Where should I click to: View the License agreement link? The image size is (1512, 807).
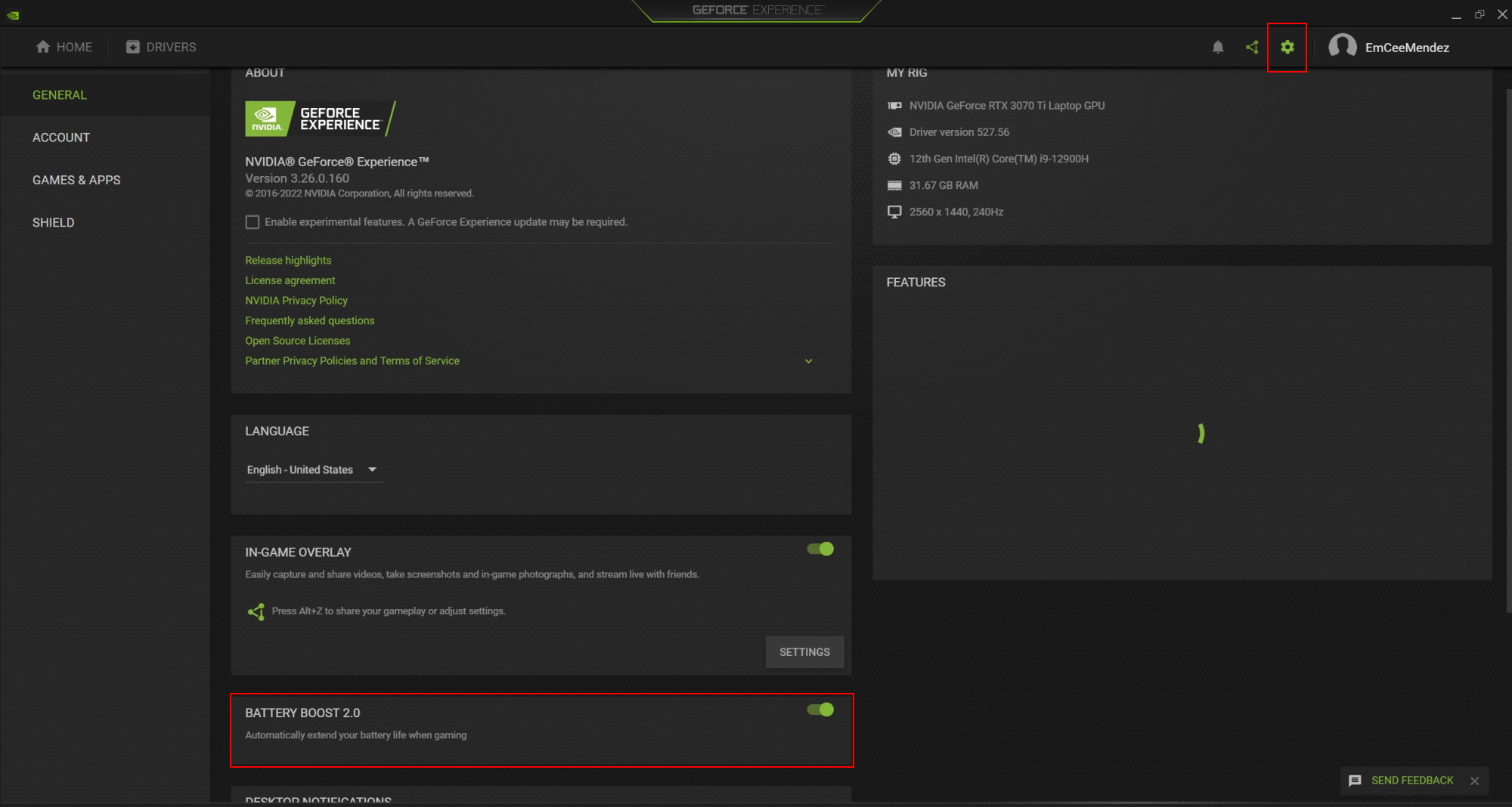coord(290,280)
